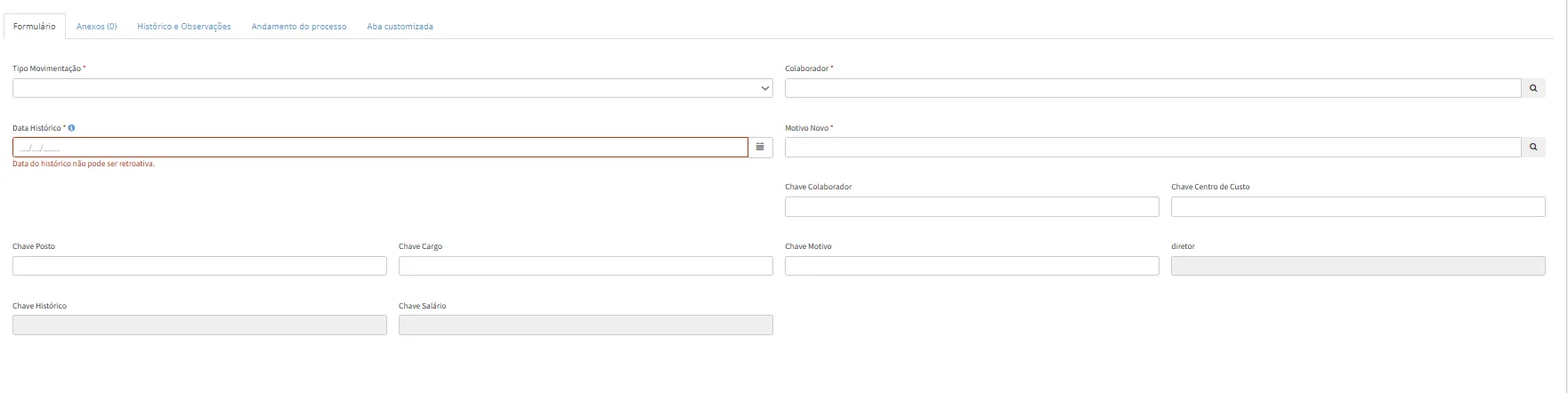Focus the Chave Motivo field
Screen dimensions: 1568x393
click(971, 266)
